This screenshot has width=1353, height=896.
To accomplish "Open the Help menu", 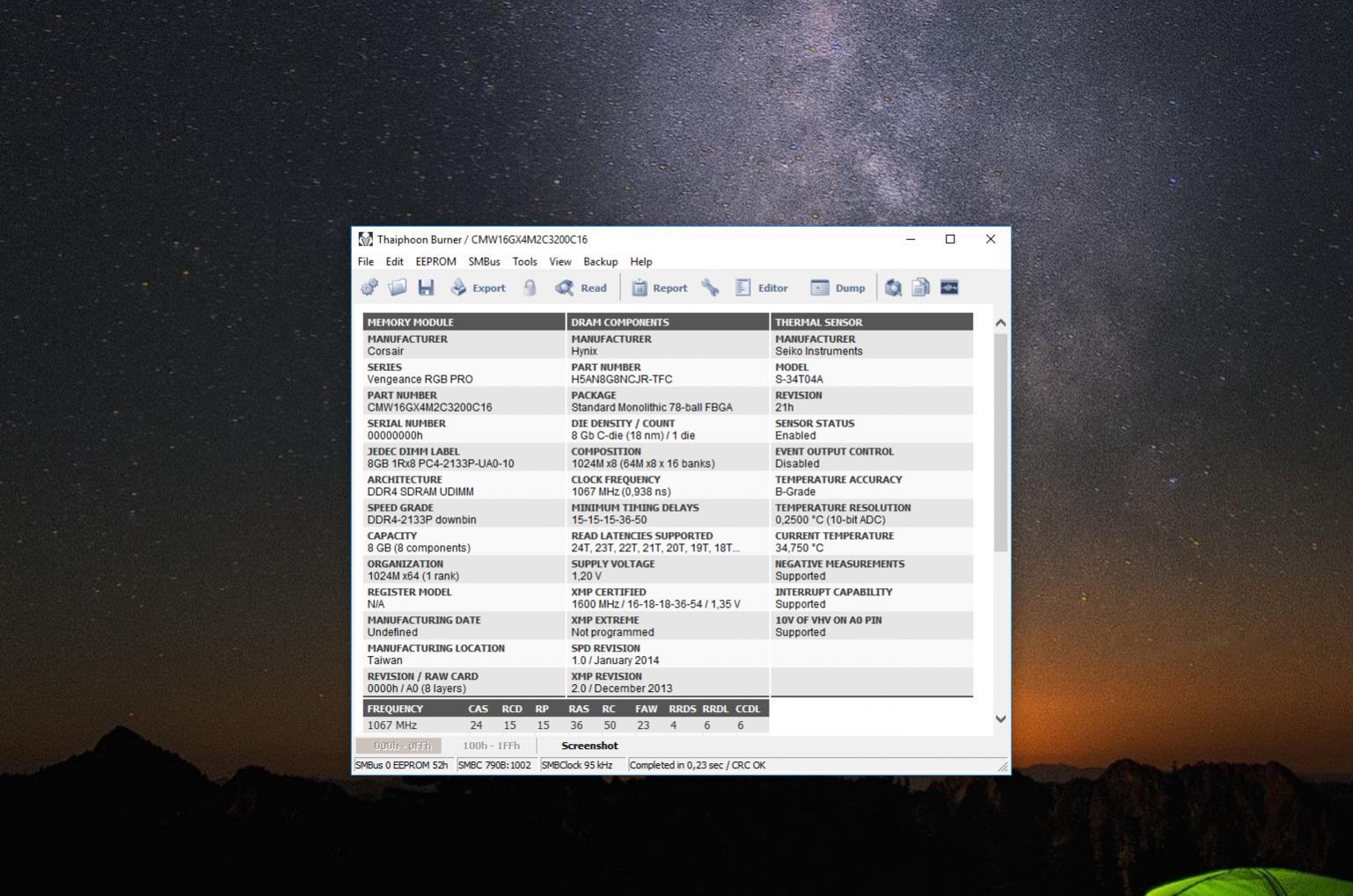I will (641, 261).
